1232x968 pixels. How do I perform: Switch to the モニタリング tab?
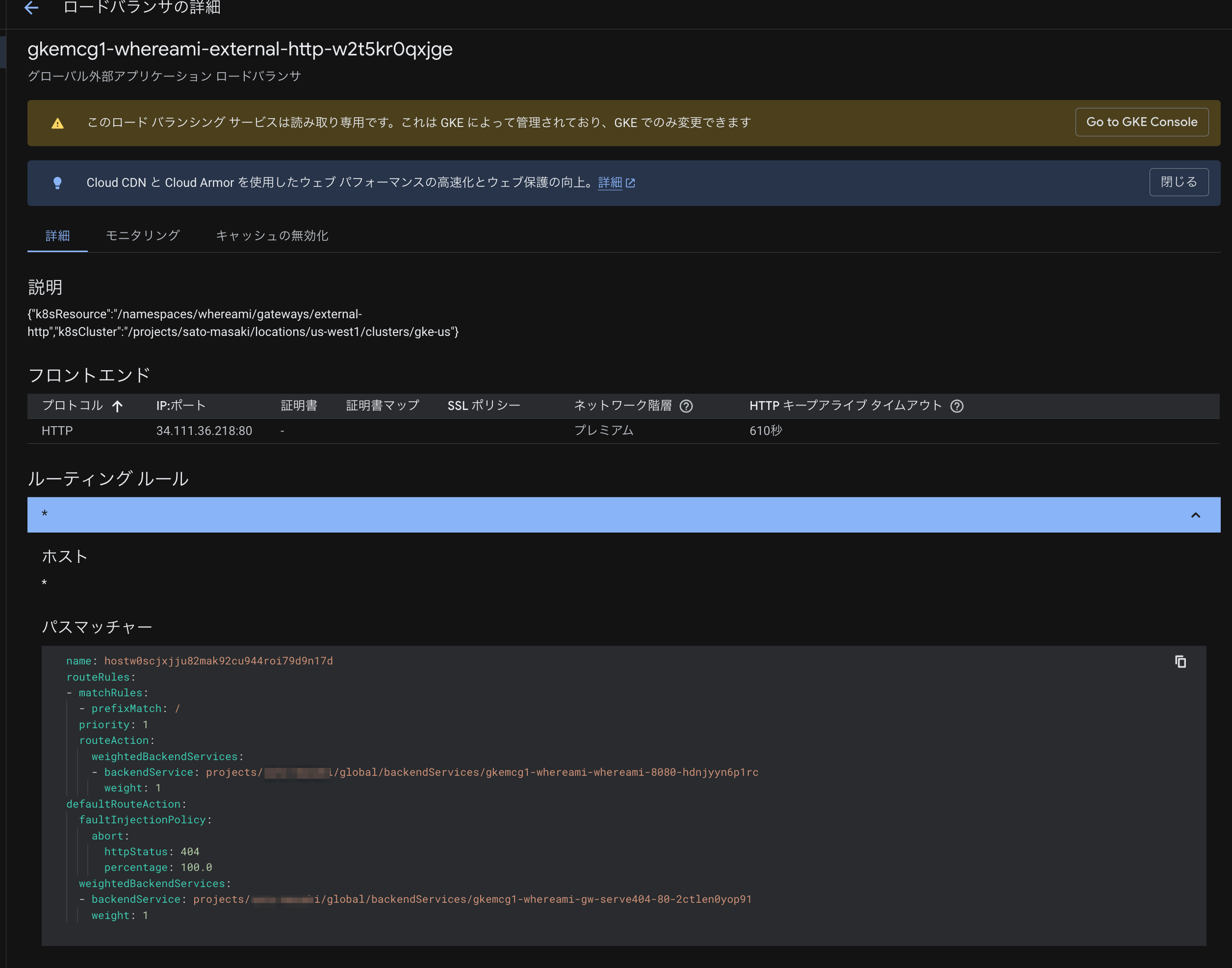(142, 236)
